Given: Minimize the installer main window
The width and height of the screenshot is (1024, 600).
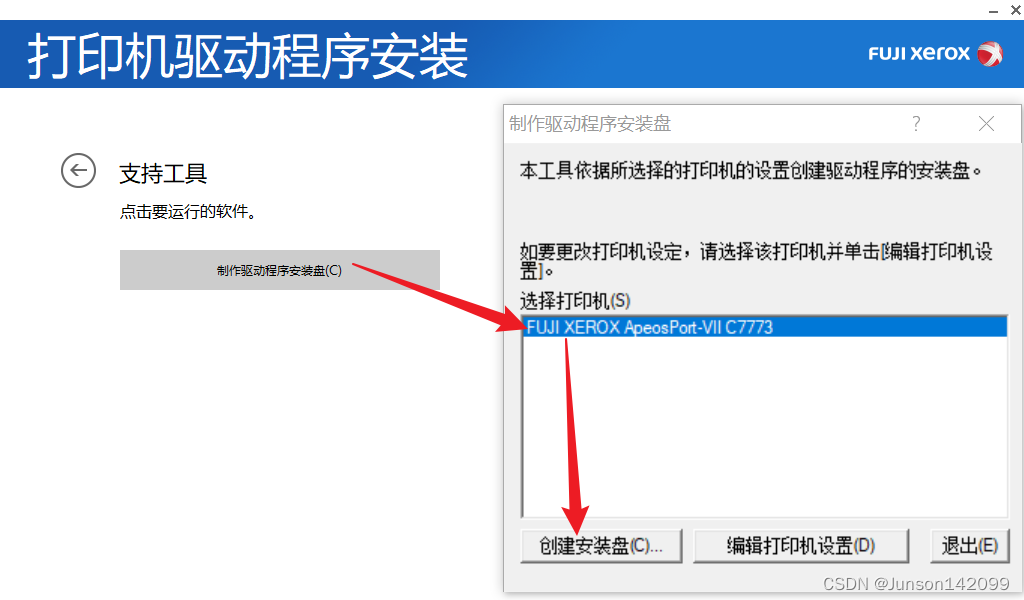Looking at the screenshot, I should [x=993, y=10].
